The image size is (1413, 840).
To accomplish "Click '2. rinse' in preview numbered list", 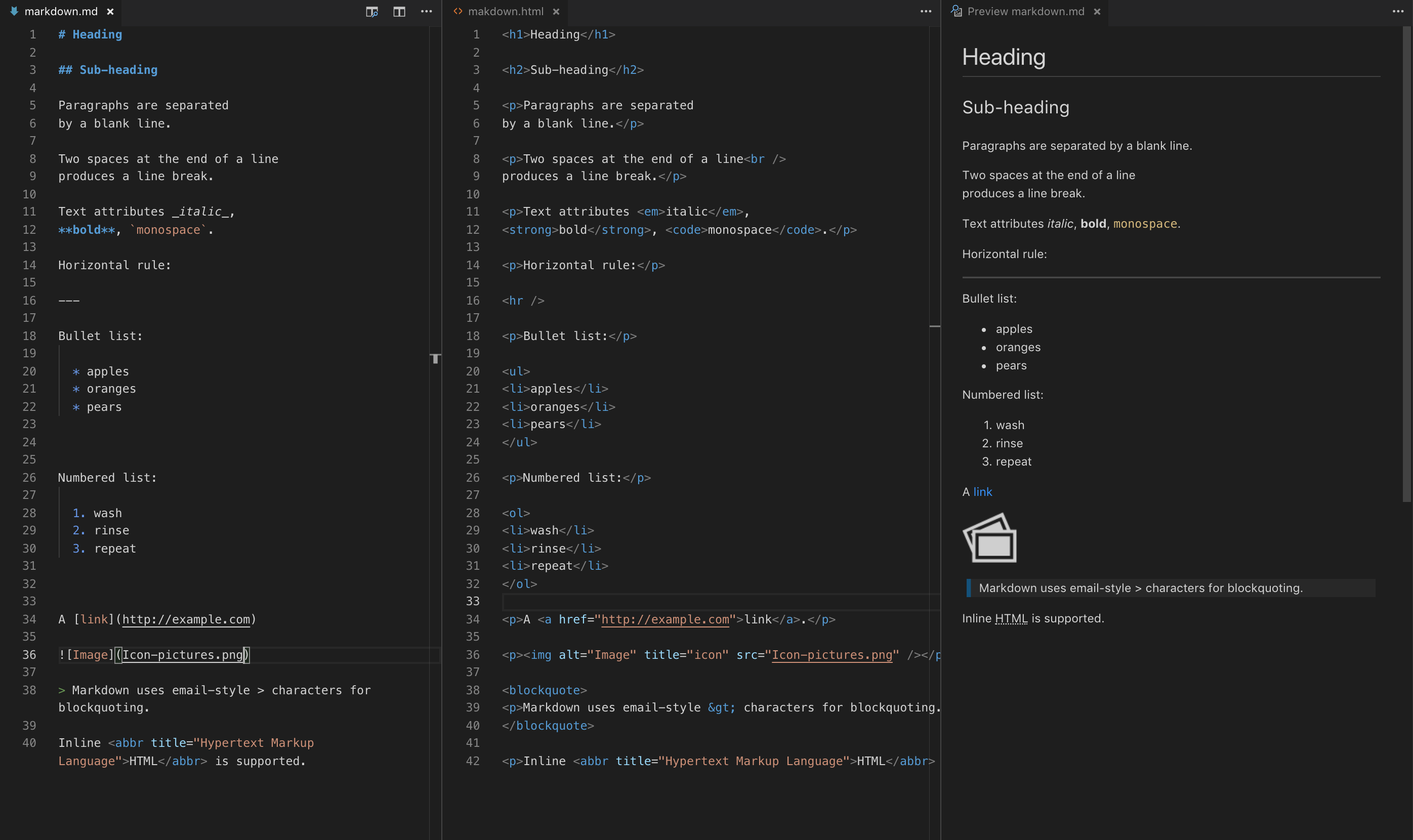I will (1003, 443).
